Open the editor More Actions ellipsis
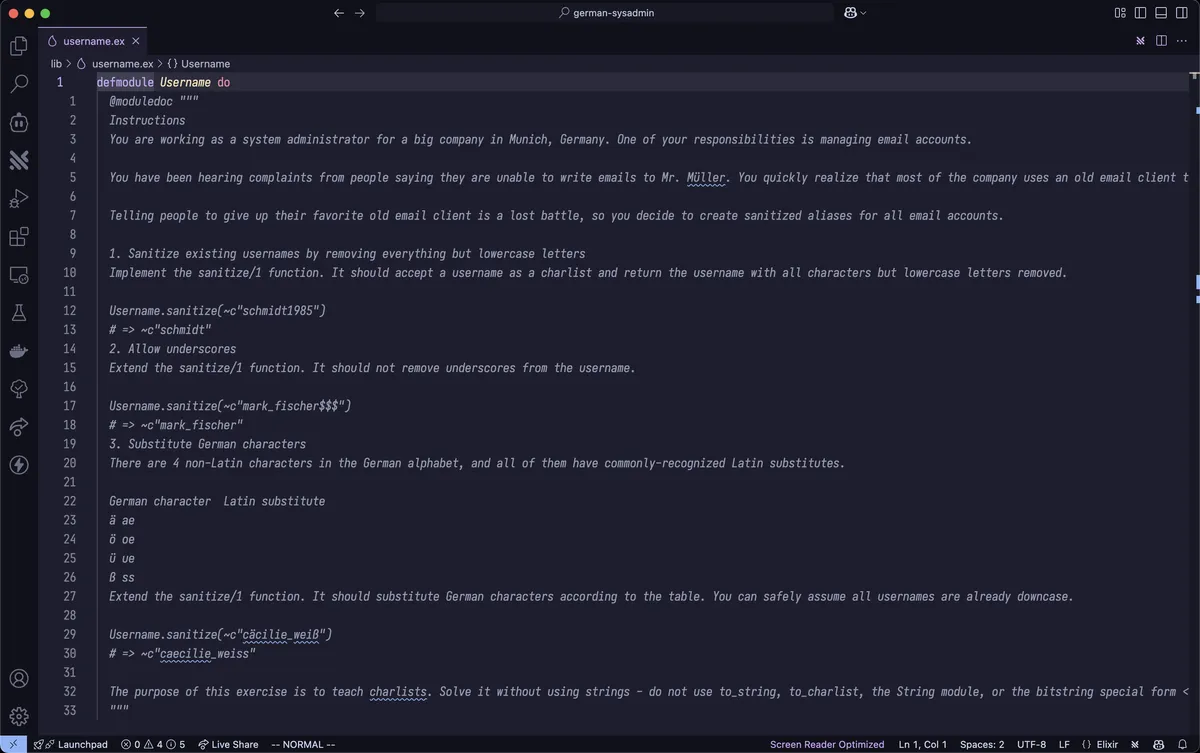The width and height of the screenshot is (1200, 753). tap(1182, 41)
